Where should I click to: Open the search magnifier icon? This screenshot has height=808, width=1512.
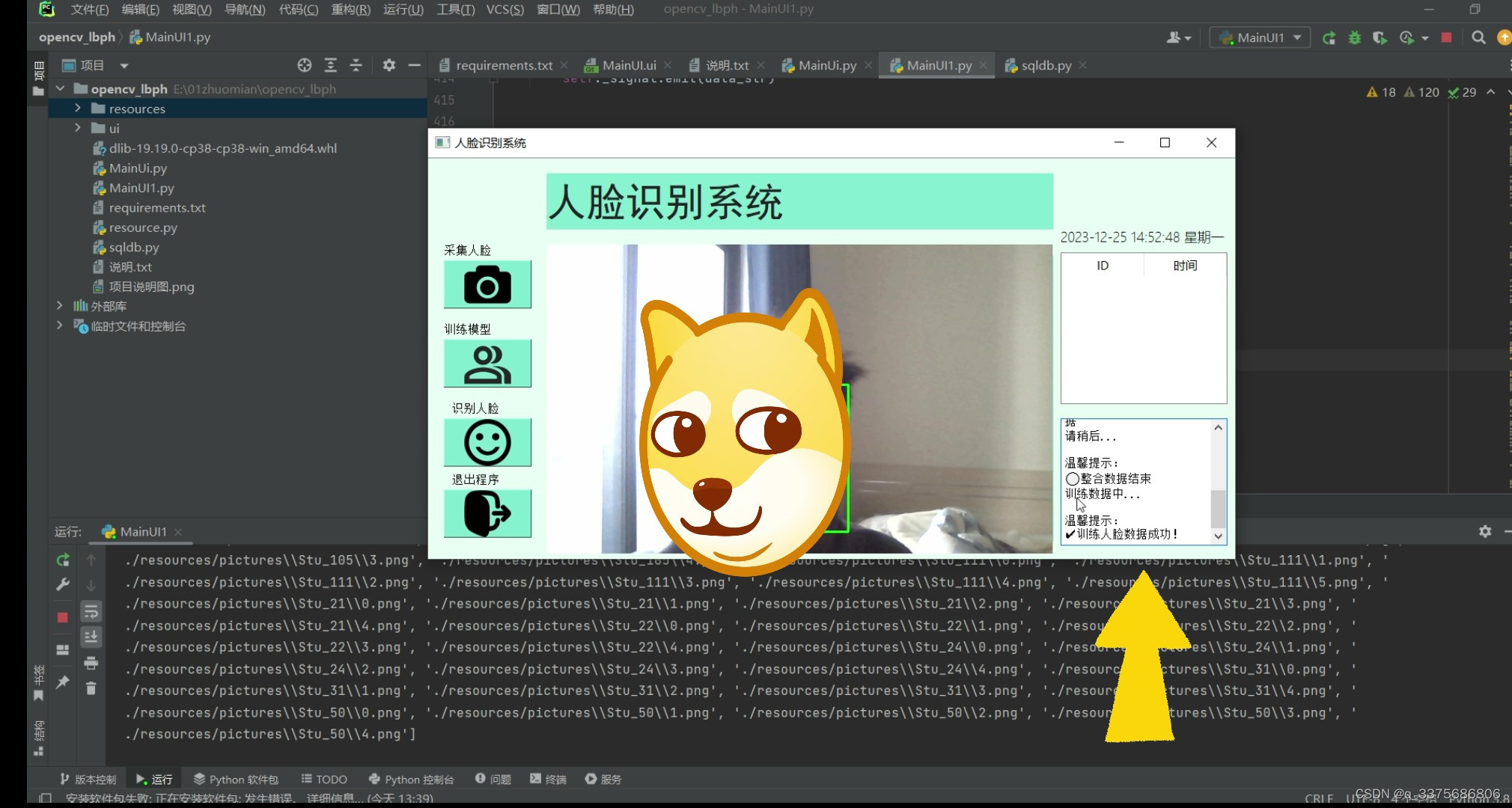point(1478,37)
